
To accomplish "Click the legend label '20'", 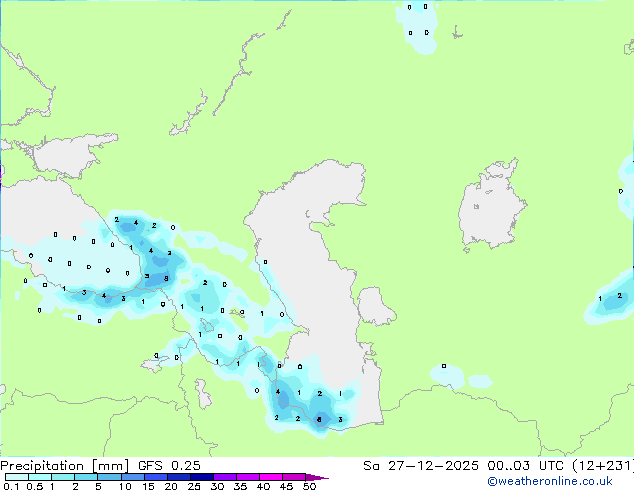I will tap(171, 486).
